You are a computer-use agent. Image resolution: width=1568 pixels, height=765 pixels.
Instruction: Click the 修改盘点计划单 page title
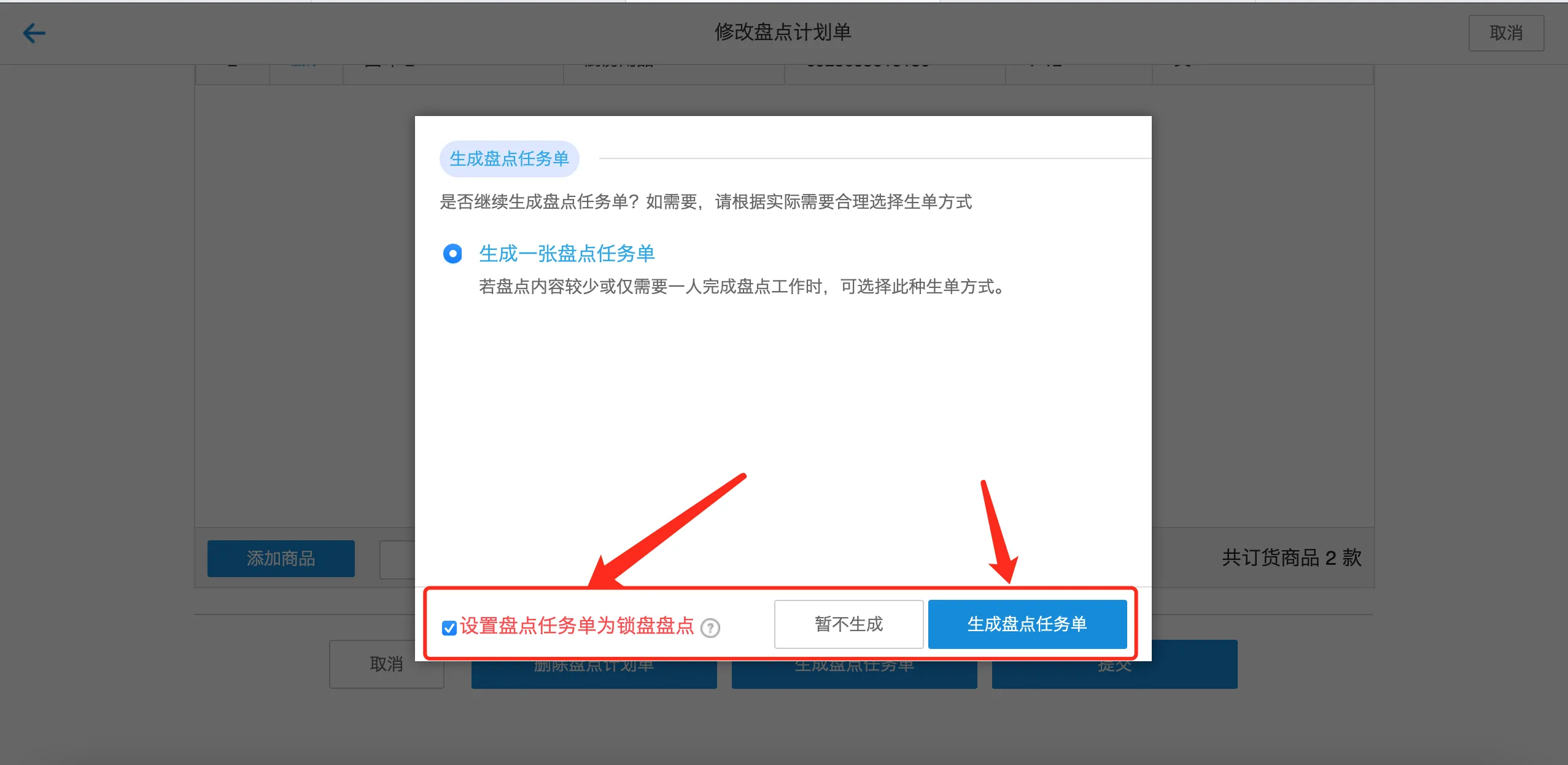click(x=783, y=32)
